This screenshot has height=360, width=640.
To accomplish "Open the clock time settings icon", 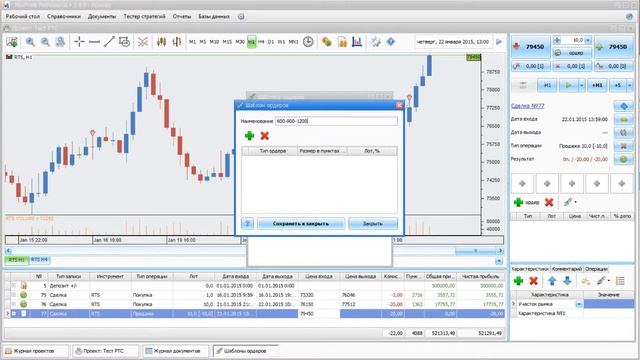I will point(308,42).
